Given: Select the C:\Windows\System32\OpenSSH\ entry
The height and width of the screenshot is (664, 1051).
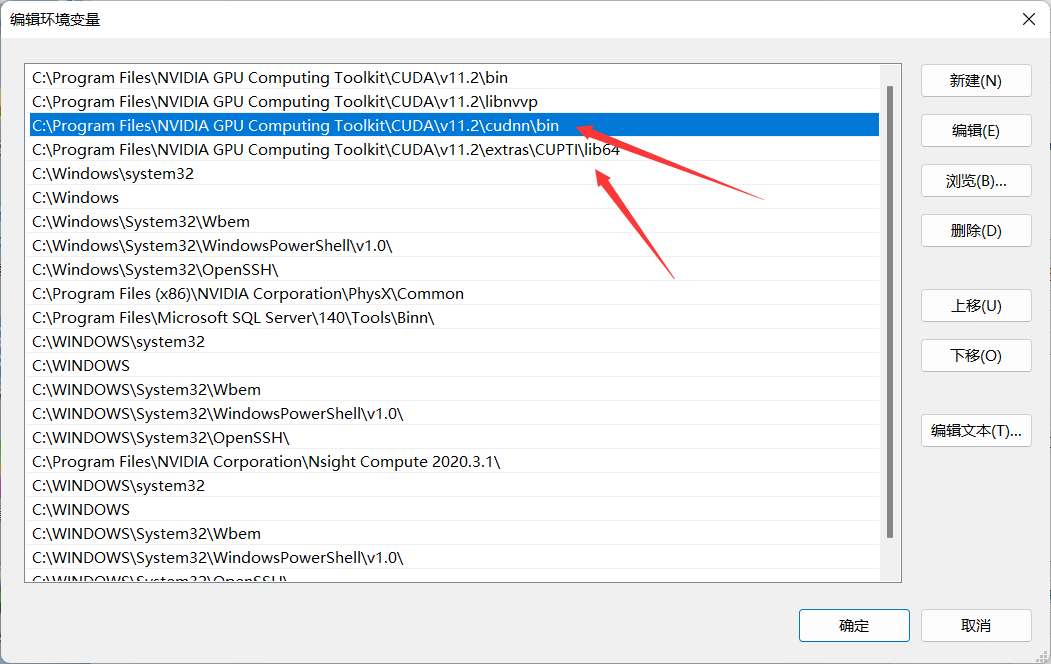Looking at the screenshot, I should [454, 270].
